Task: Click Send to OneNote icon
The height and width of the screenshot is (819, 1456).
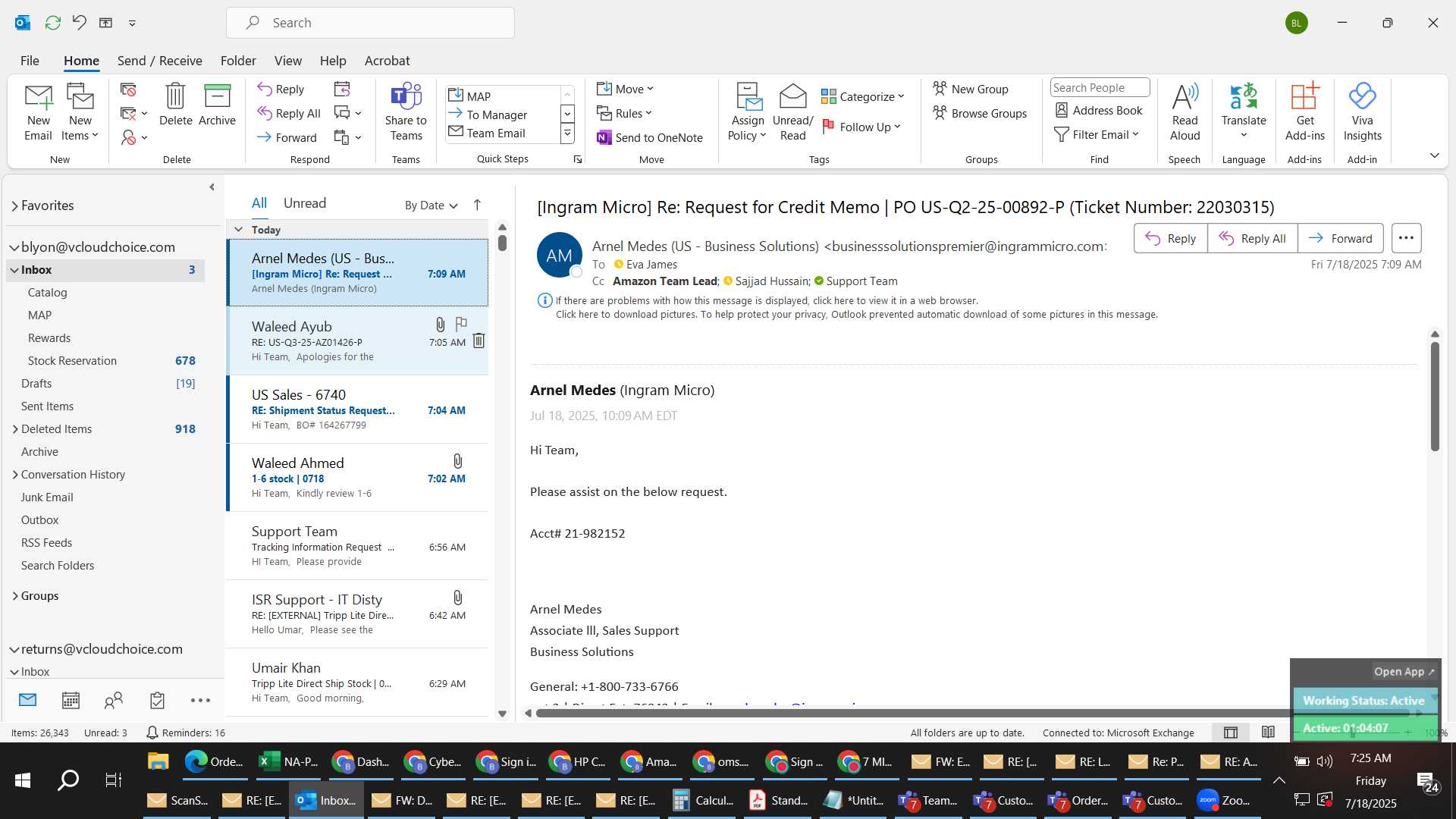Action: coord(604,137)
